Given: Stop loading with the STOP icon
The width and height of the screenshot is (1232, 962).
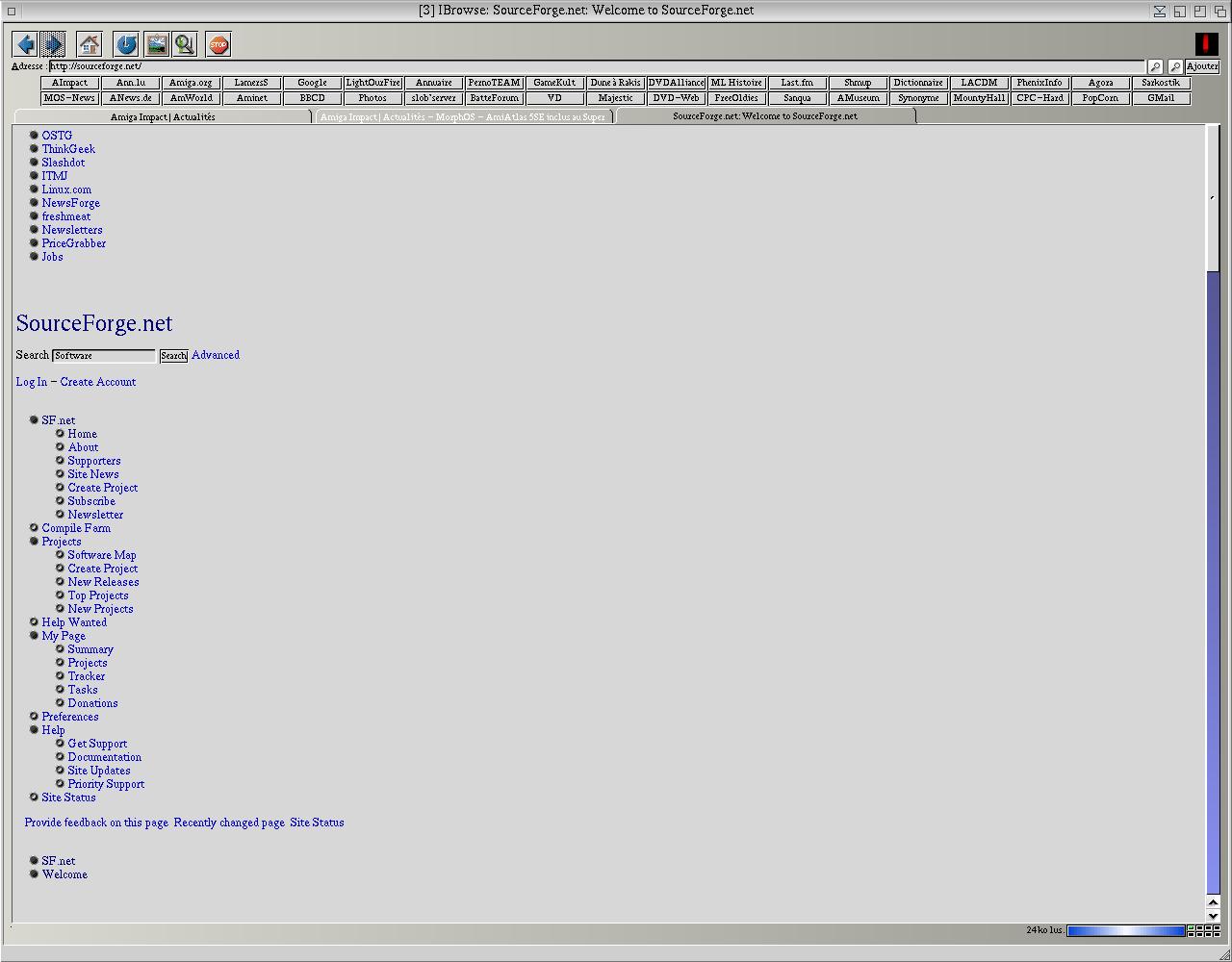Looking at the screenshot, I should pyautogui.click(x=218, y=44).
